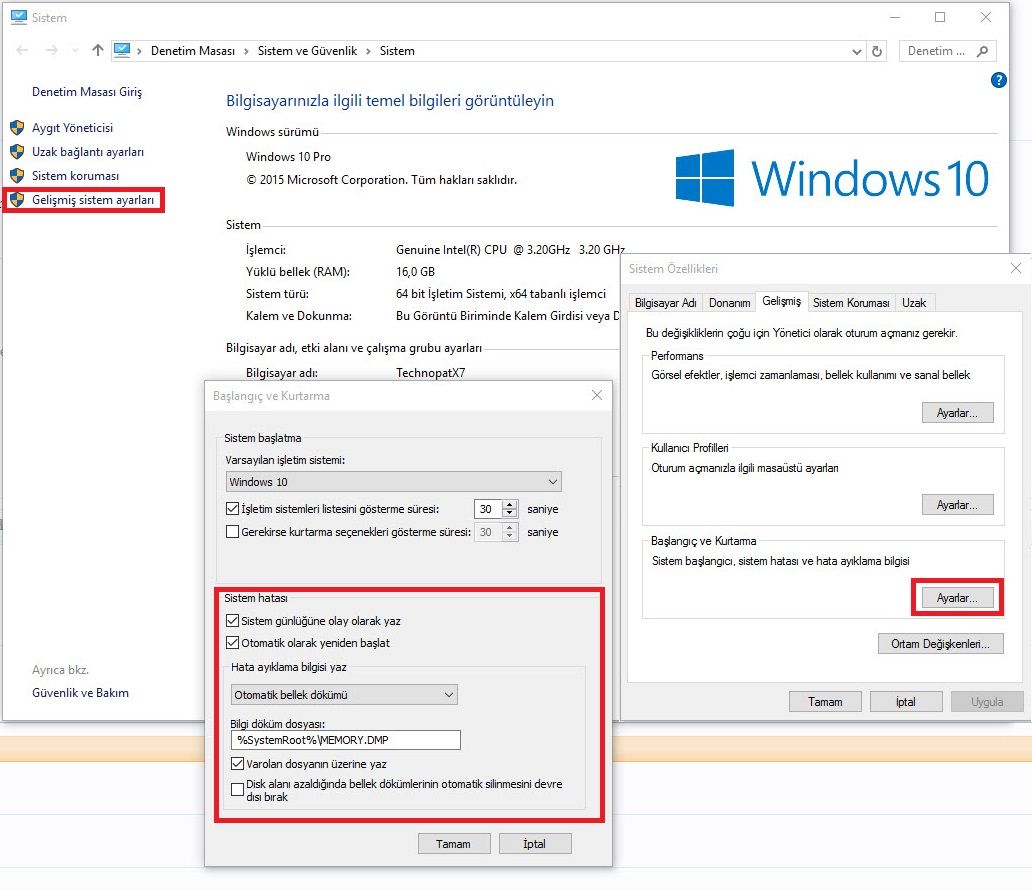Enable Gerekirse kurtarma seçenekleri checkbox
Image resolution: width=1032 pixels, height=890 pixels.
tap(232, 531)
